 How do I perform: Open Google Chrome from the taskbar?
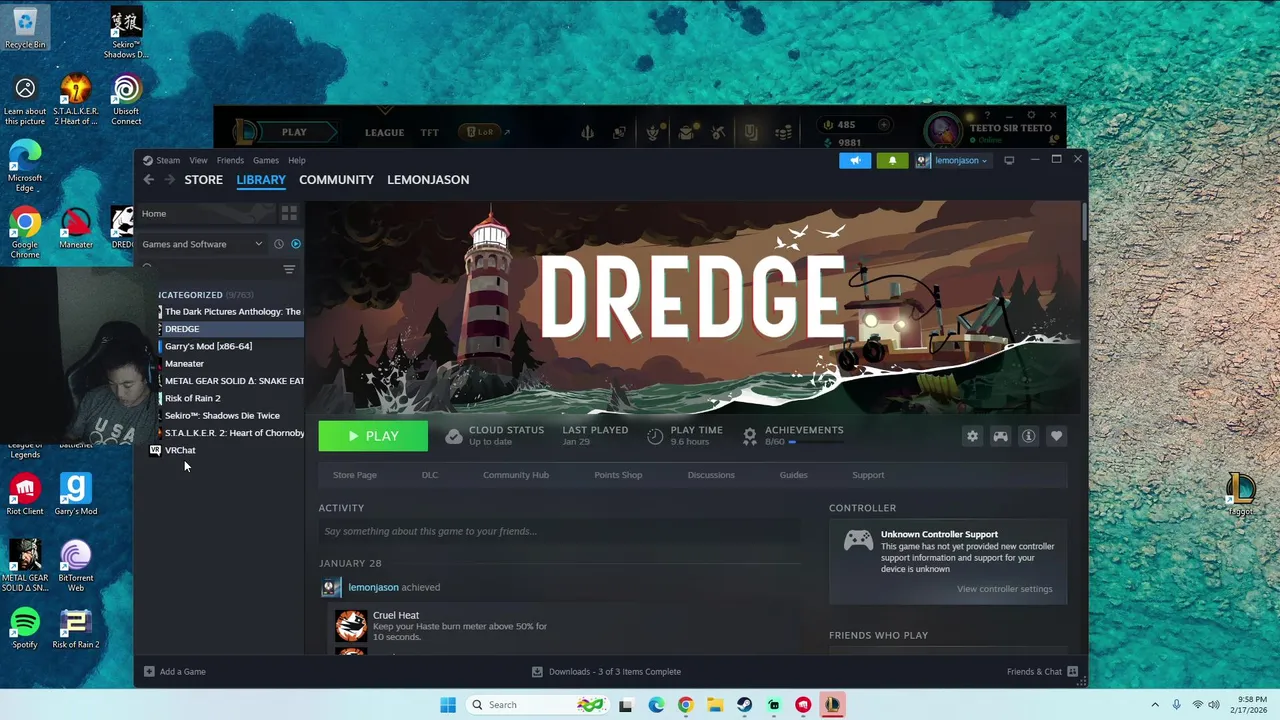pos(685,705)
